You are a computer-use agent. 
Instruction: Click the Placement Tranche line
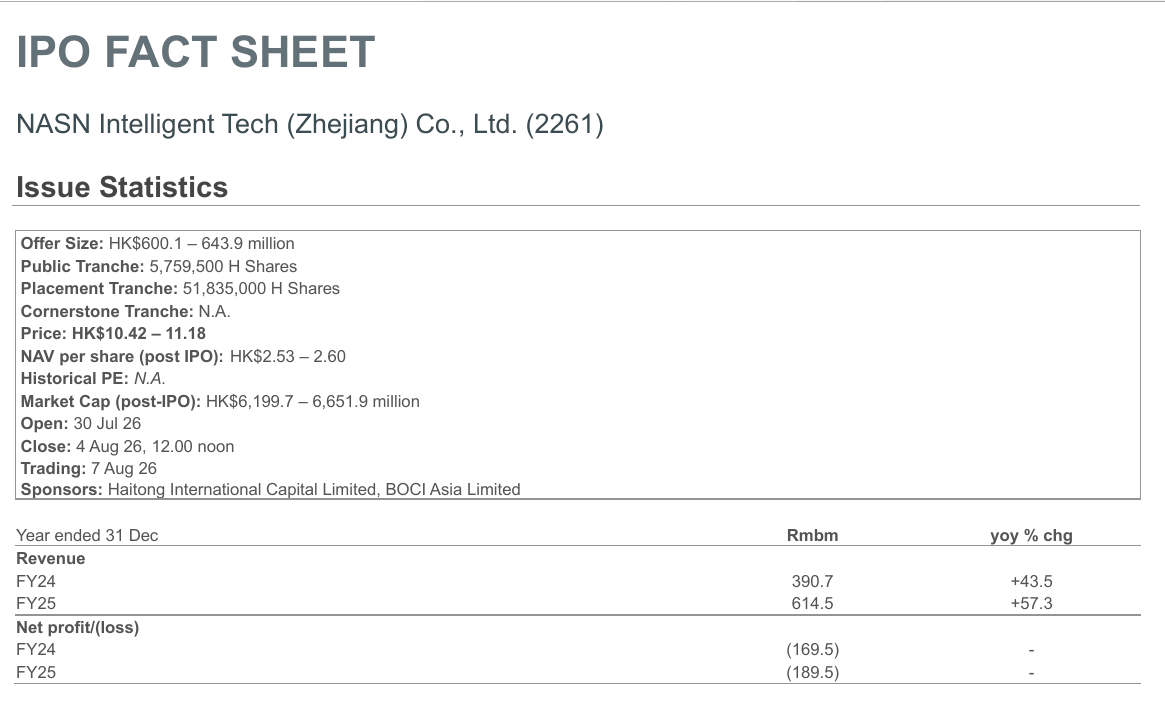tap(180, 288)
